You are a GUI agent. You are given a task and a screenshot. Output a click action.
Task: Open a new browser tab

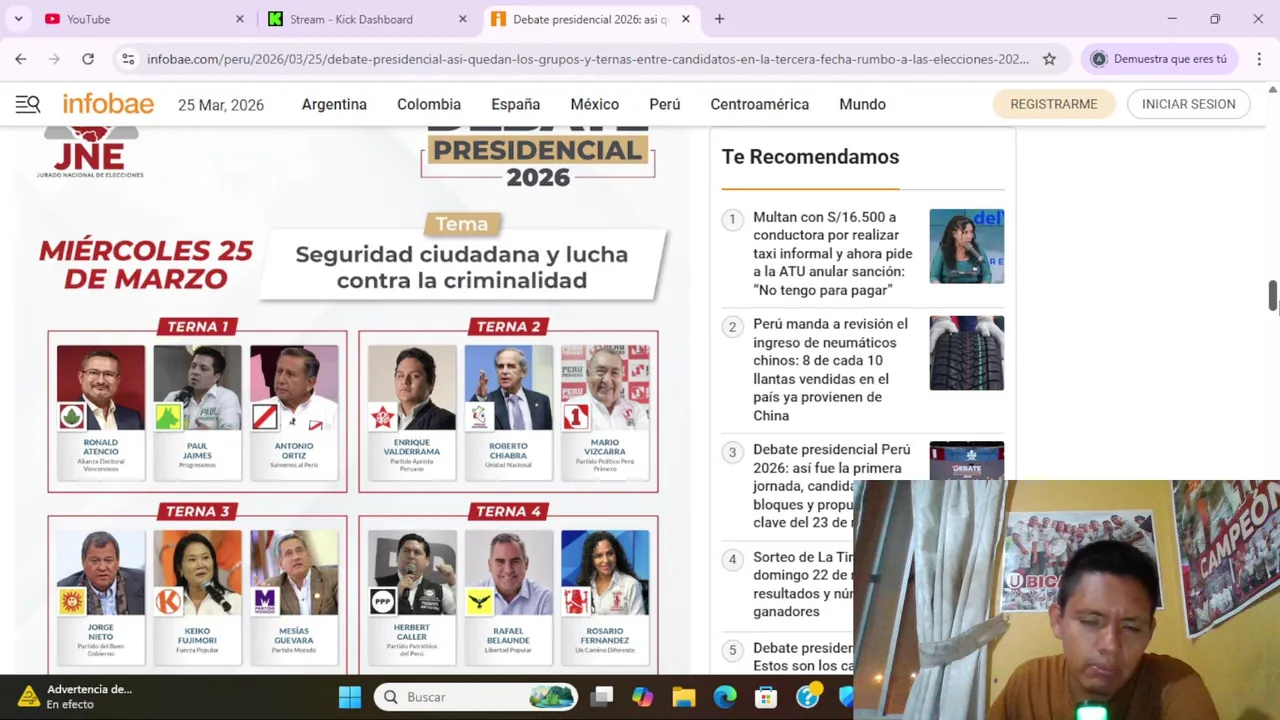719,19
